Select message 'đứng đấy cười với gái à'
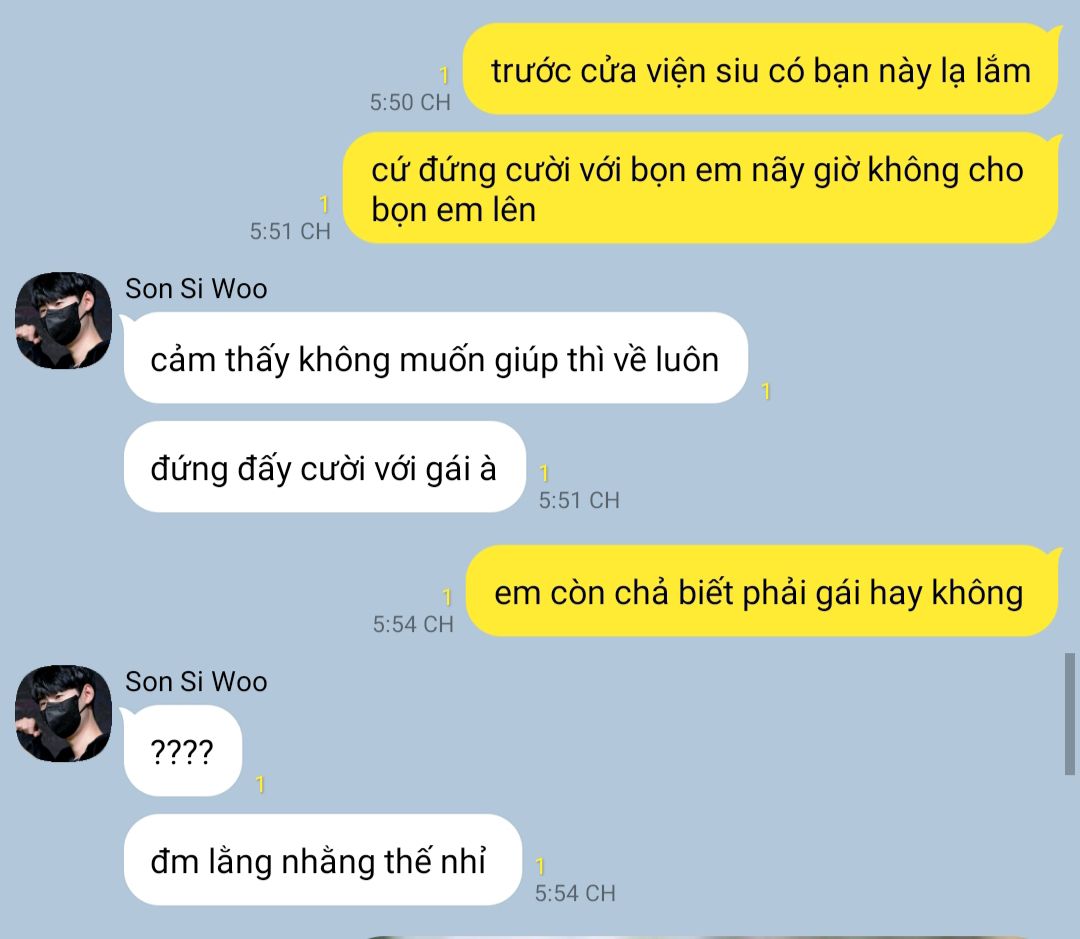Screen dimensions: 1080x939 [324, 466]
